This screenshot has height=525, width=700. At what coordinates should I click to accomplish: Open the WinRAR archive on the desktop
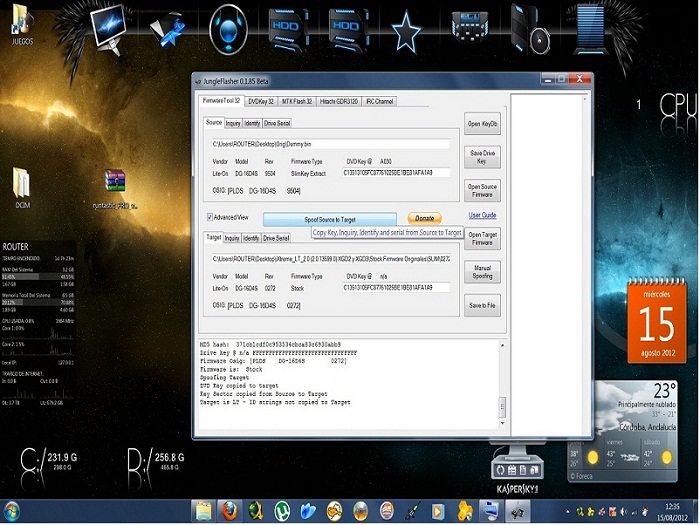pos(113,182)
